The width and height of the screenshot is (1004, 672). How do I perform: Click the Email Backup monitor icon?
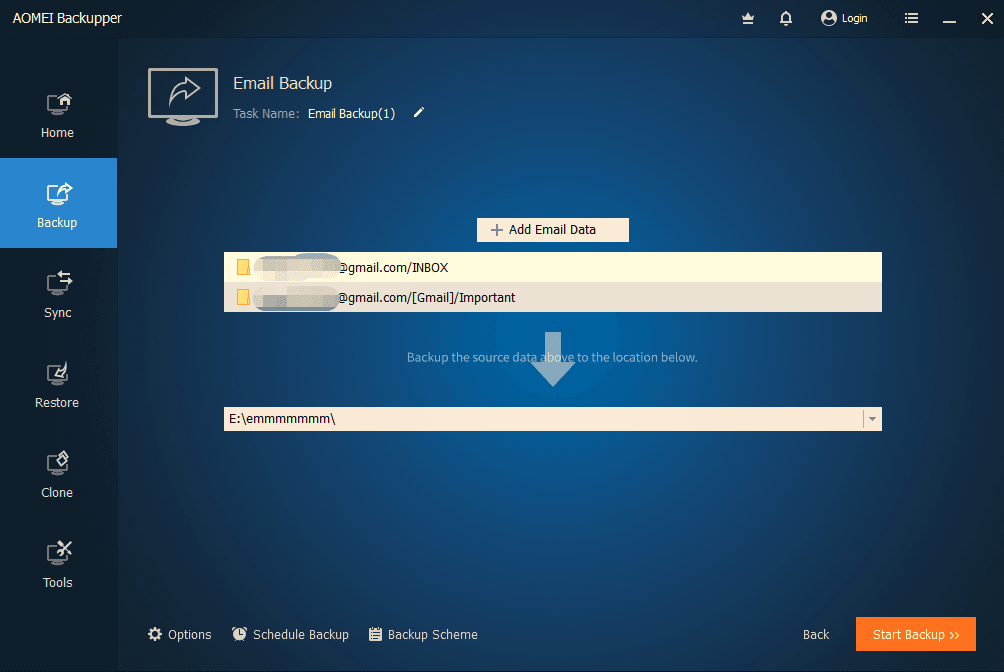(x=183, y=97)
